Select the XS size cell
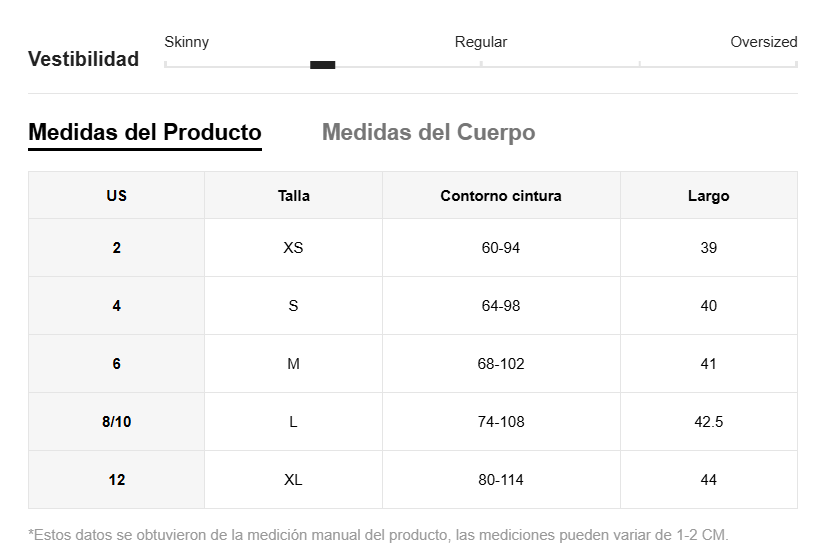Image resolution: width=822 pixels, height=560 pixels. (x=293, y=248)
